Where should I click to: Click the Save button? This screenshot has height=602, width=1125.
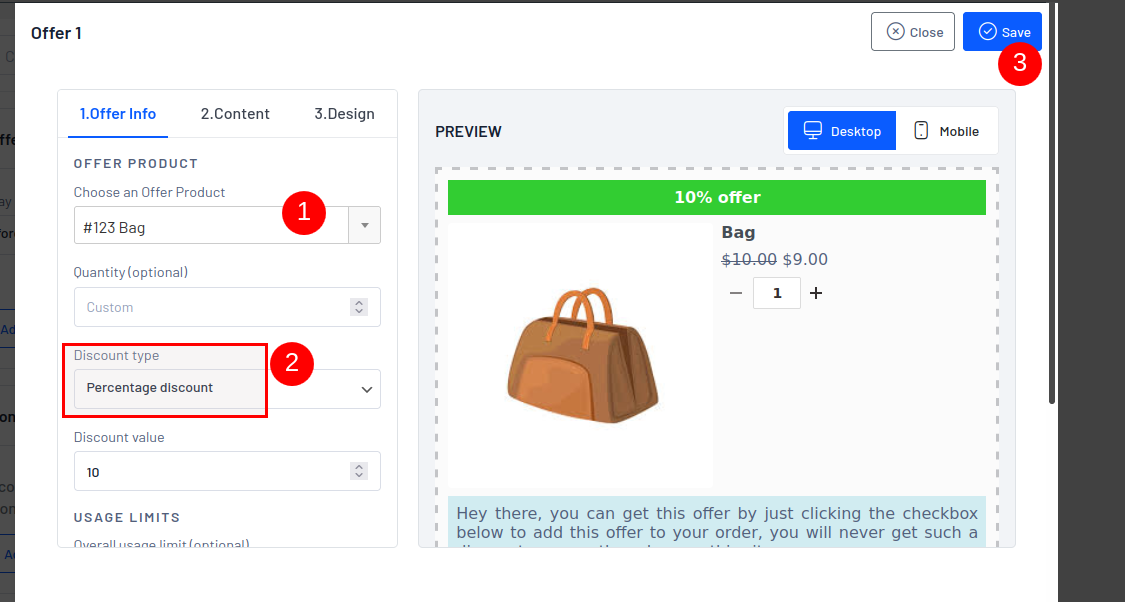point(1002,32)
